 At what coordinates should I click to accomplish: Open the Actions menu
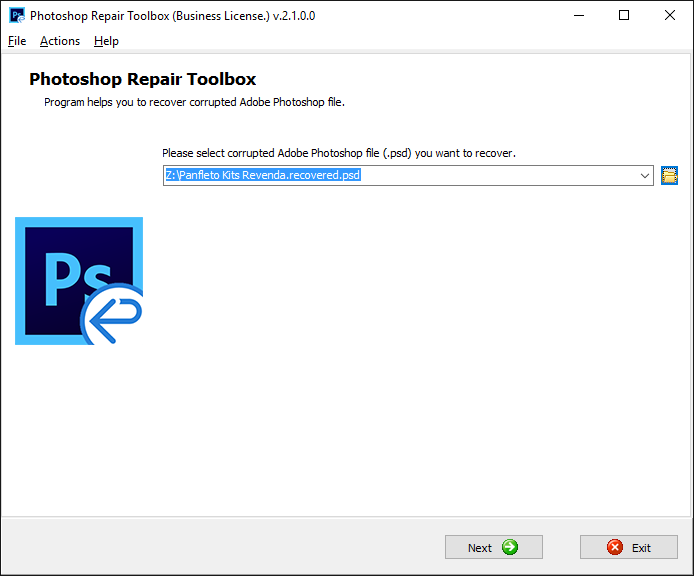60,41
